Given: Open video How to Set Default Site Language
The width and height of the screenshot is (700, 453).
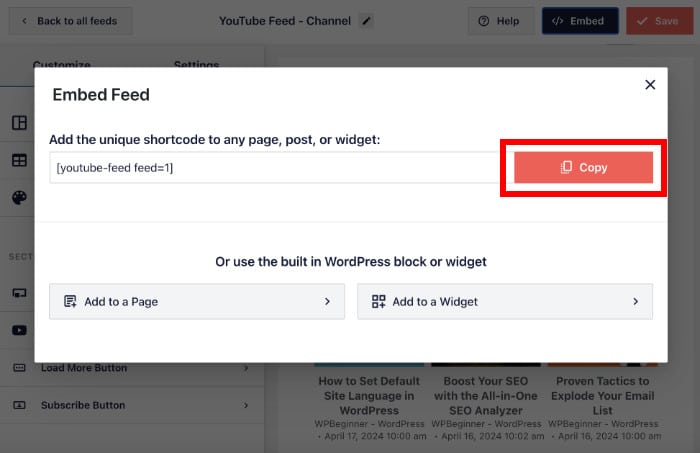Looking at the screenshot, I should click(x=369, y=395).
